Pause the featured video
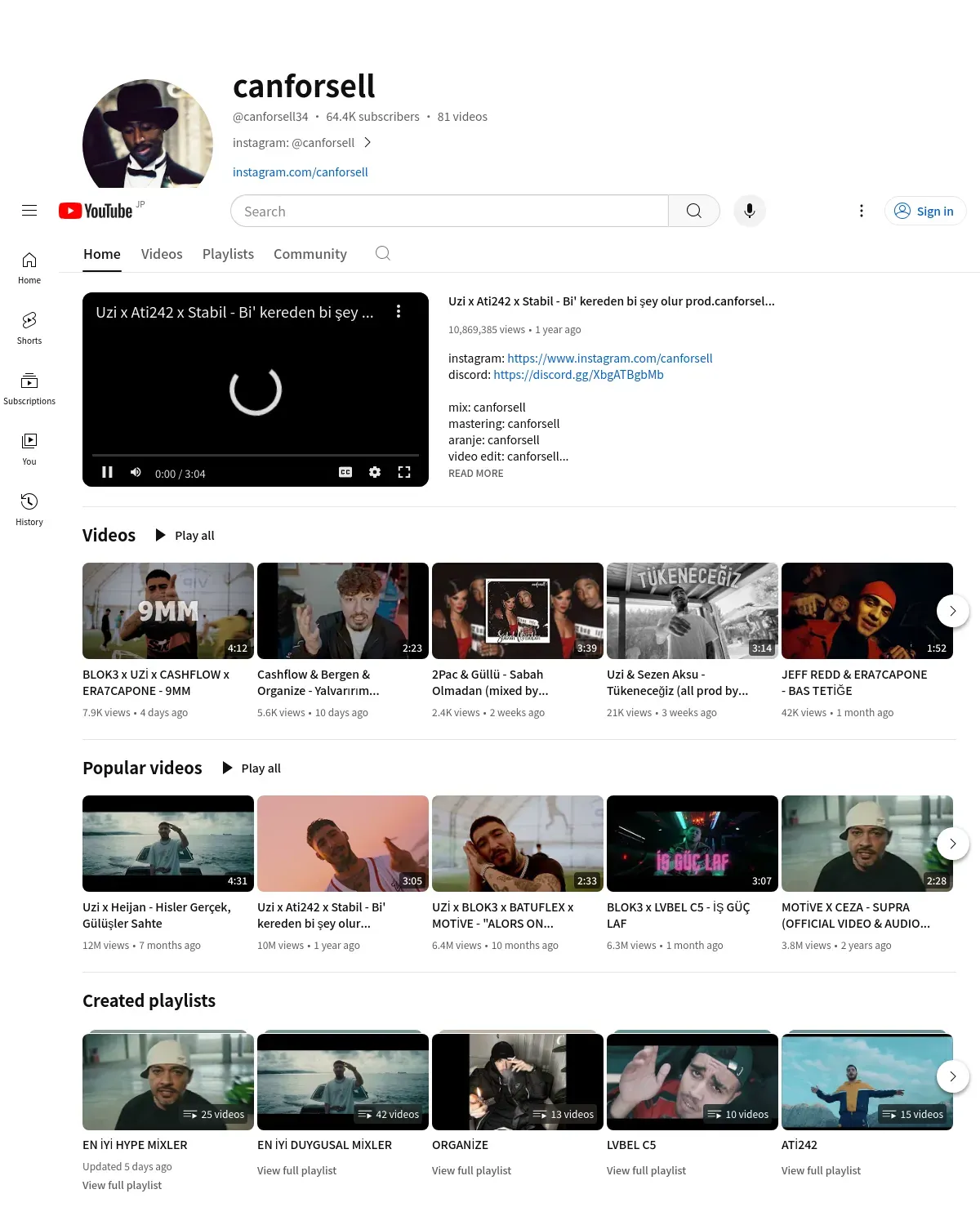This screenshot has width=980, height=1225. coord(107,472)
